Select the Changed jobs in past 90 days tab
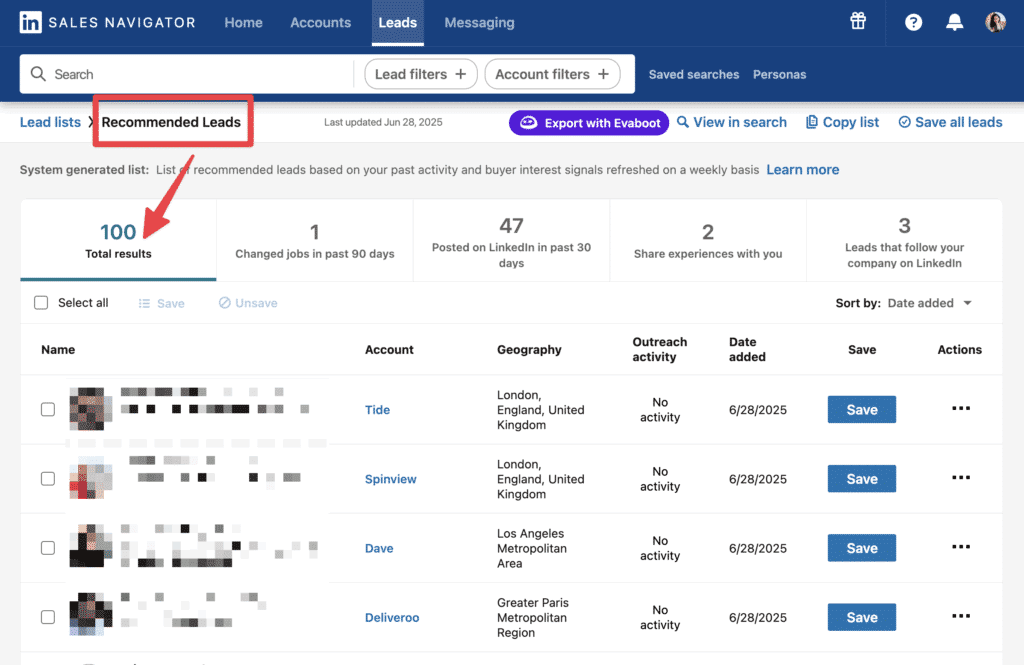Viewport: 1024px width, 665px height. point(314,239)
